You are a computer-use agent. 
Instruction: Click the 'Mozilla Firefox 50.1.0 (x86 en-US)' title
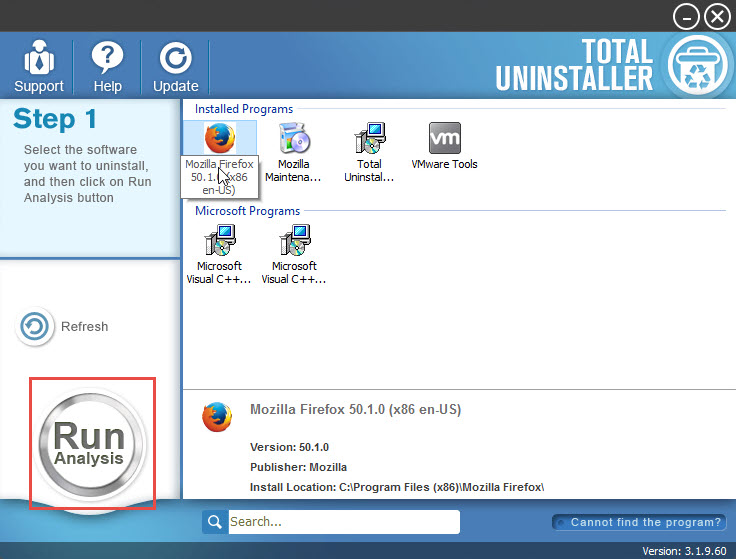tap(356, 409)
